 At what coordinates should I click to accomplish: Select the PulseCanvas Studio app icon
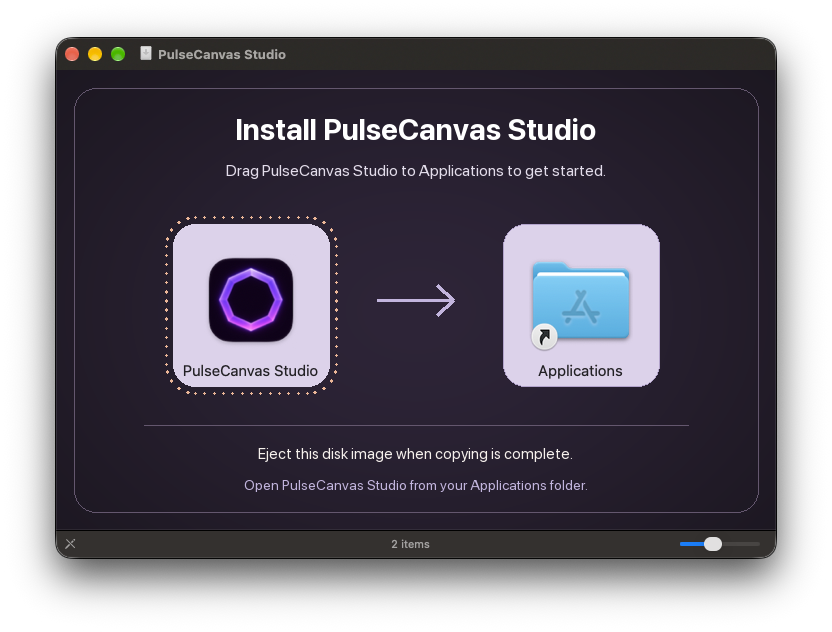251,300
